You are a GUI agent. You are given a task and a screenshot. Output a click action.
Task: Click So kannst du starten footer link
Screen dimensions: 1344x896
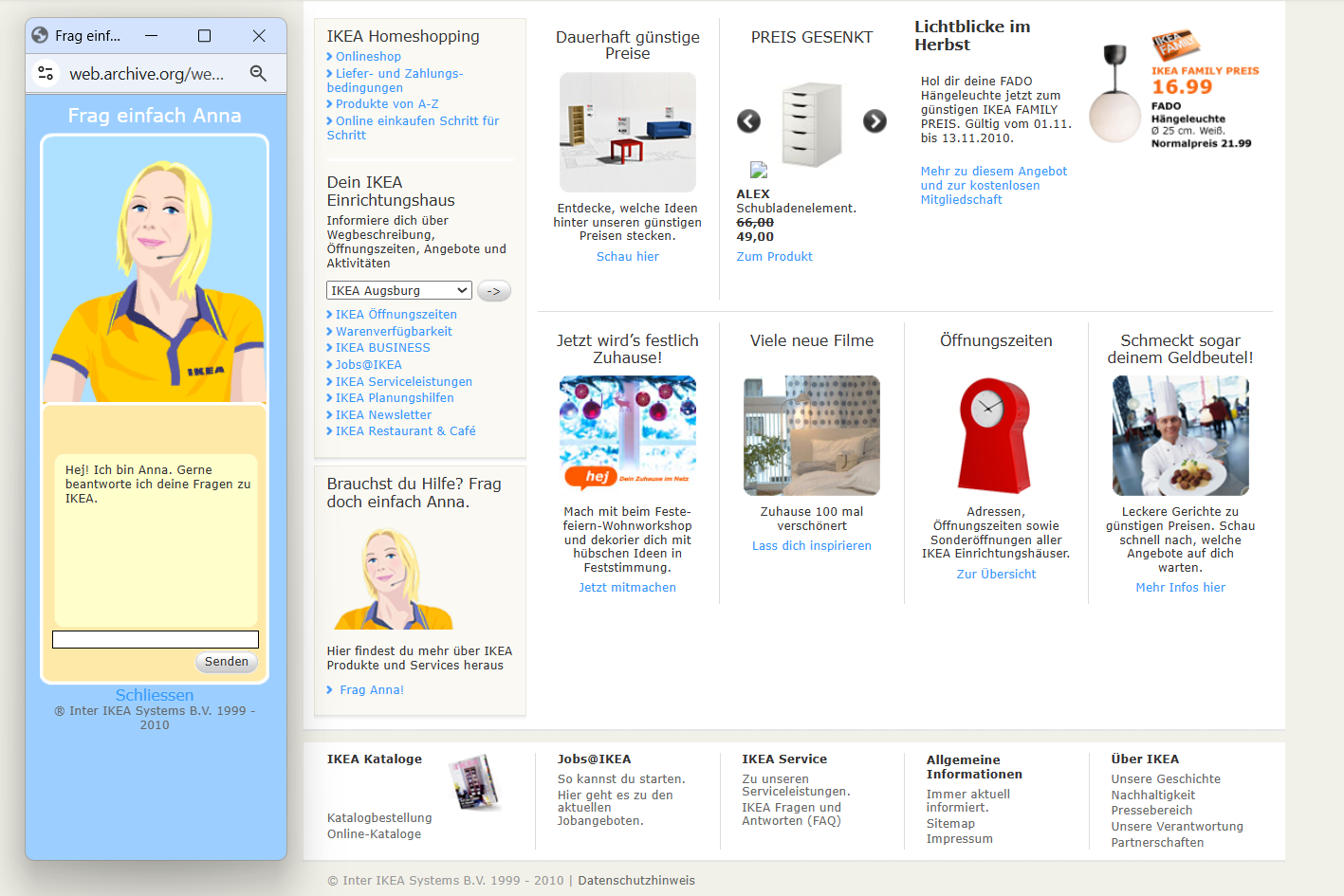tap(621, 779)
